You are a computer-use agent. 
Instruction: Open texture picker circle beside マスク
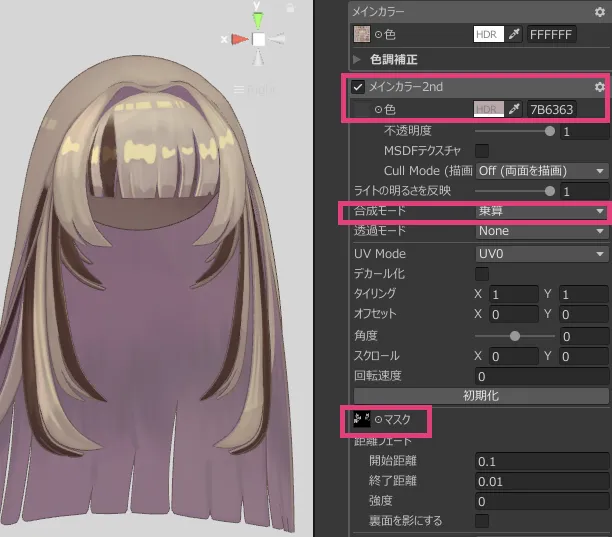[x=378, y=420]
